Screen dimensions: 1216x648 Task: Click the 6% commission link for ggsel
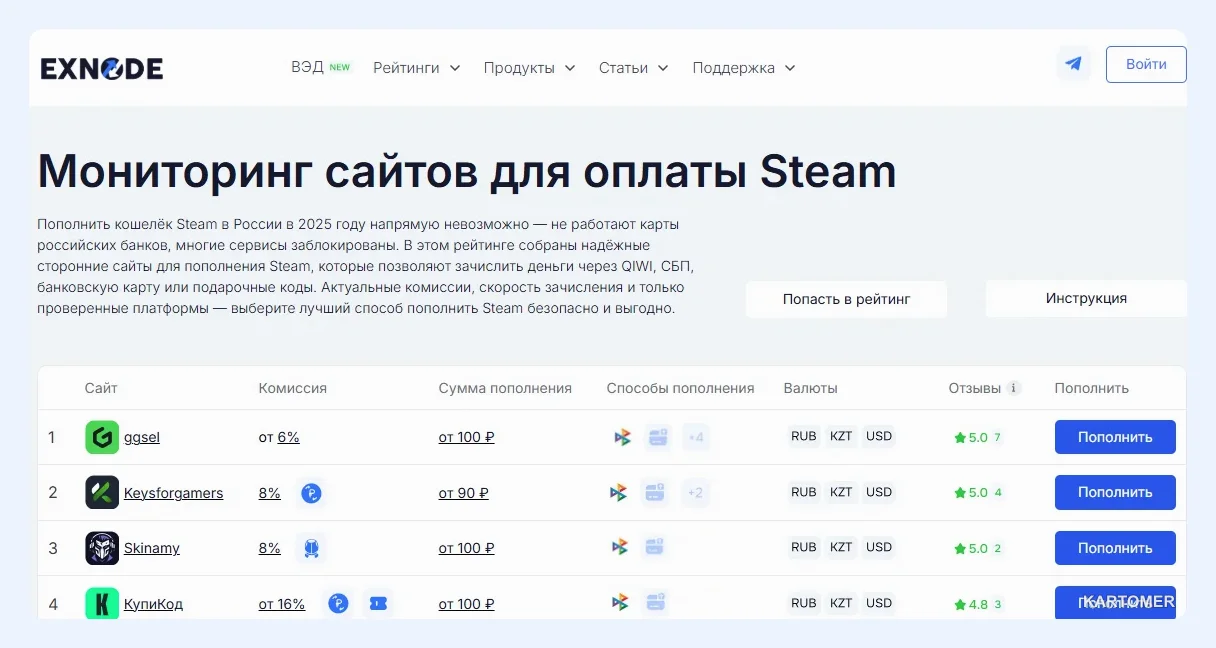[289, 437]
